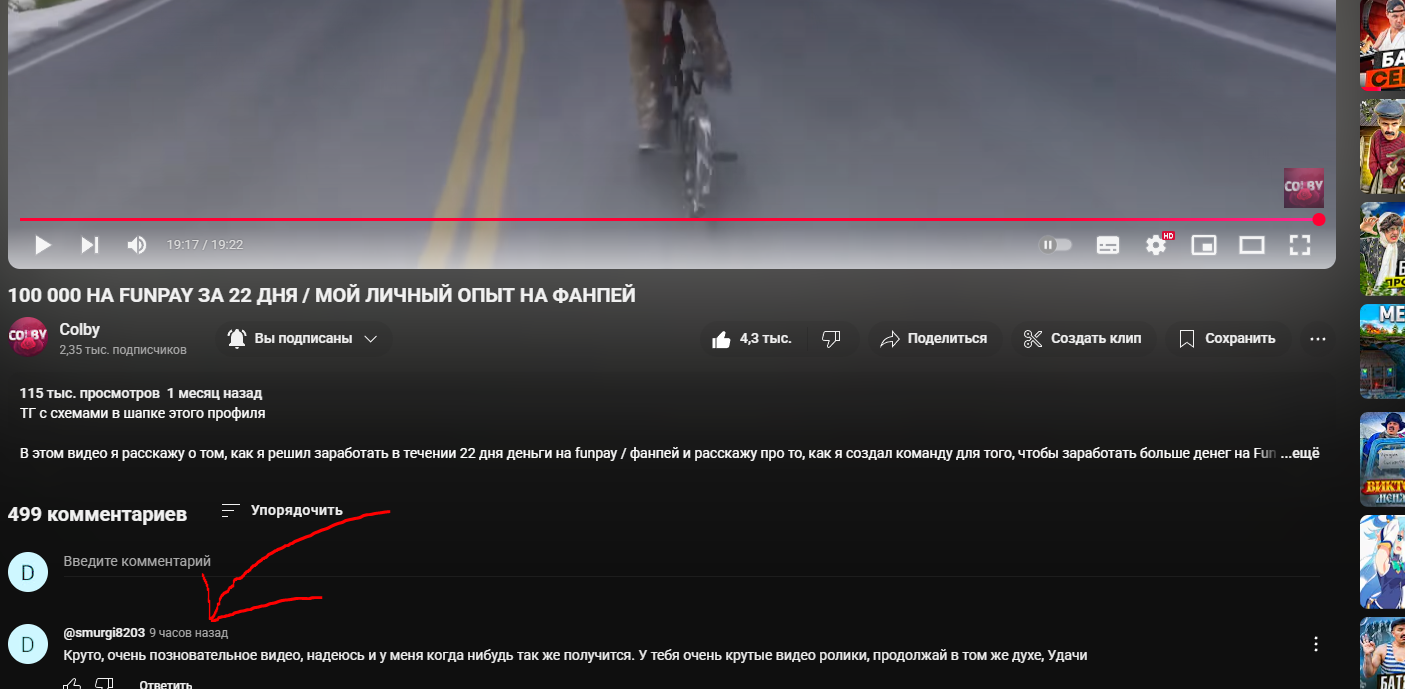
Task: Open the D avatar of @smurgi8203's comment
Action: [x=28, y=644]
